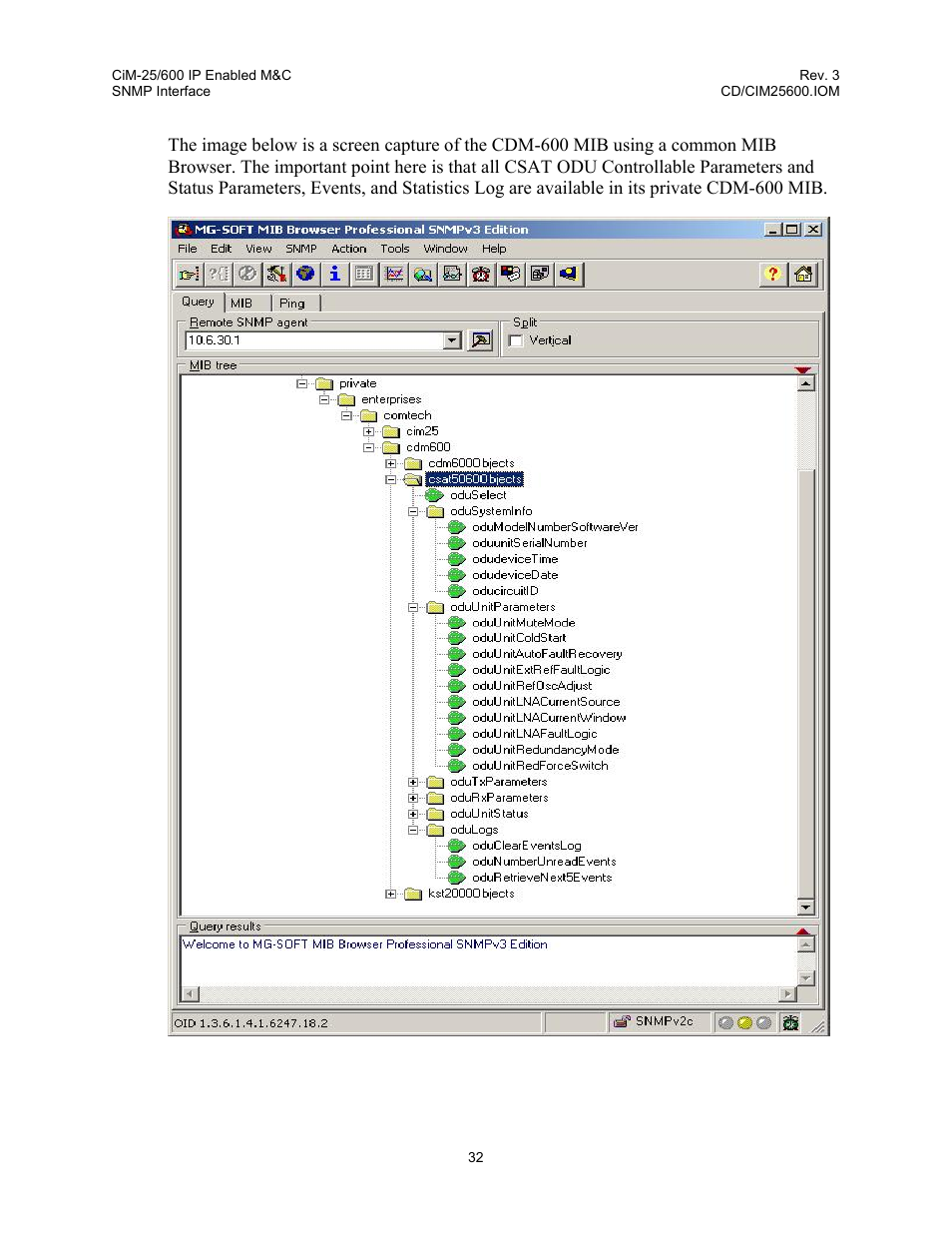Expand the kst2000Objects node
Screen dimensions: 952x1233
click(390, 894)
